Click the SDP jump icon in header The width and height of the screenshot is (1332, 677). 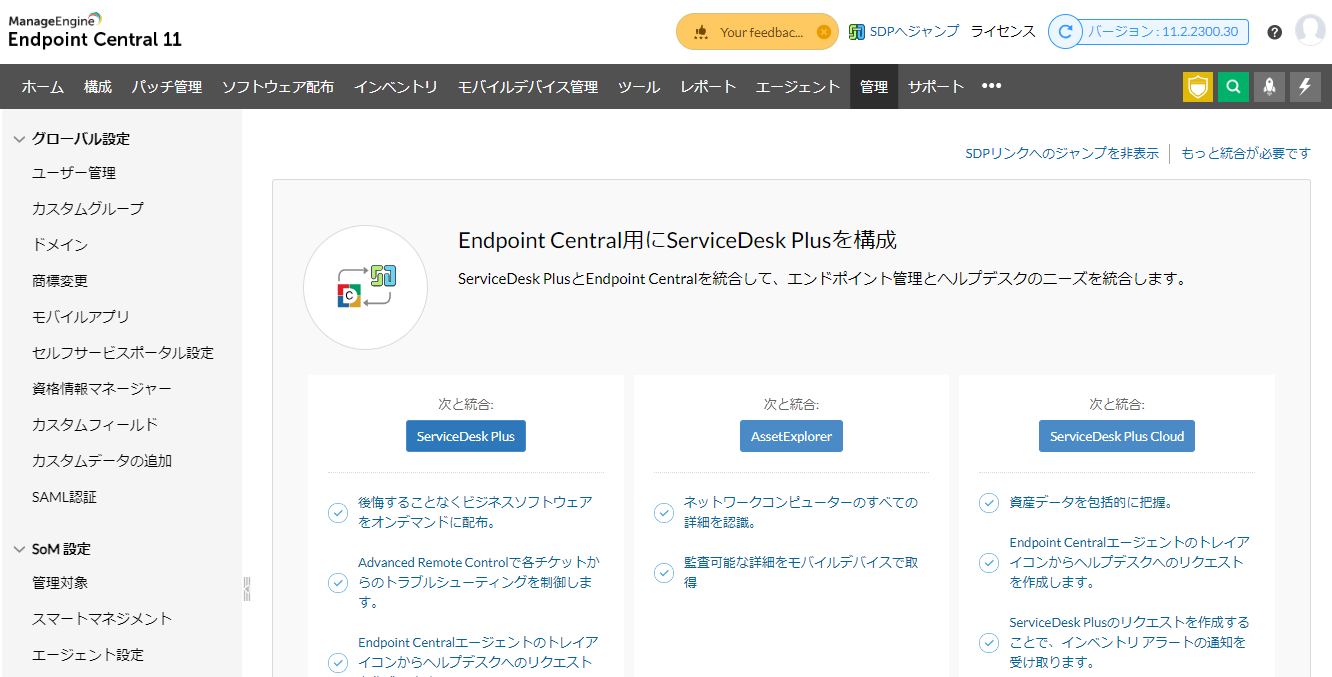[856, 32]
